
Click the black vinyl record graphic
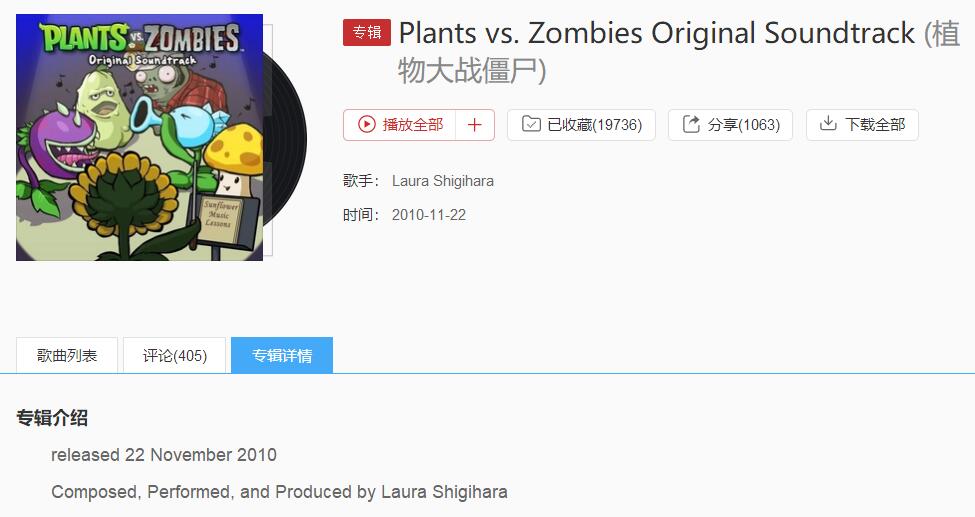pos(285,139)
